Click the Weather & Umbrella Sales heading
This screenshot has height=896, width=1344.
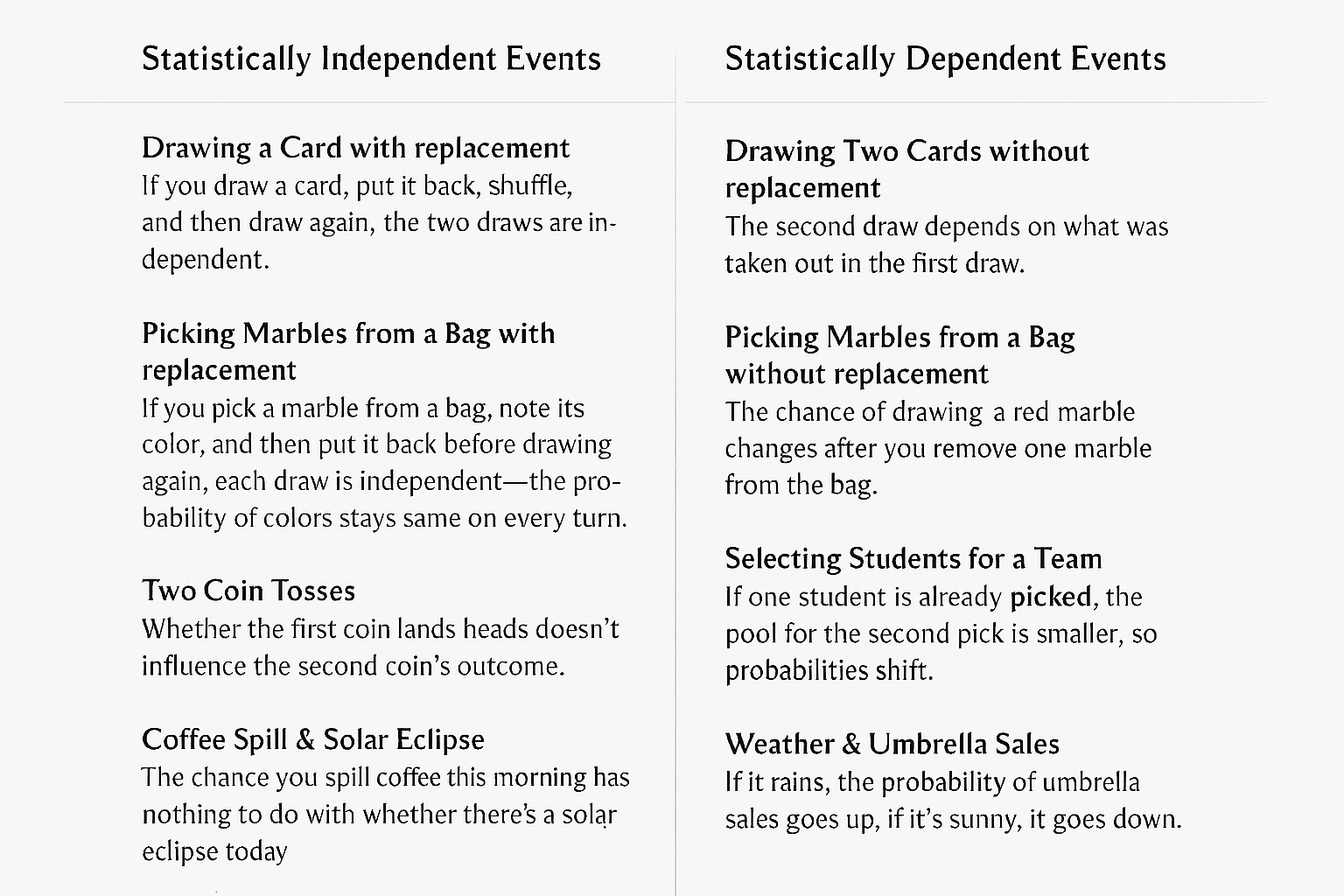pyautogui.click(x=892, y=744)
